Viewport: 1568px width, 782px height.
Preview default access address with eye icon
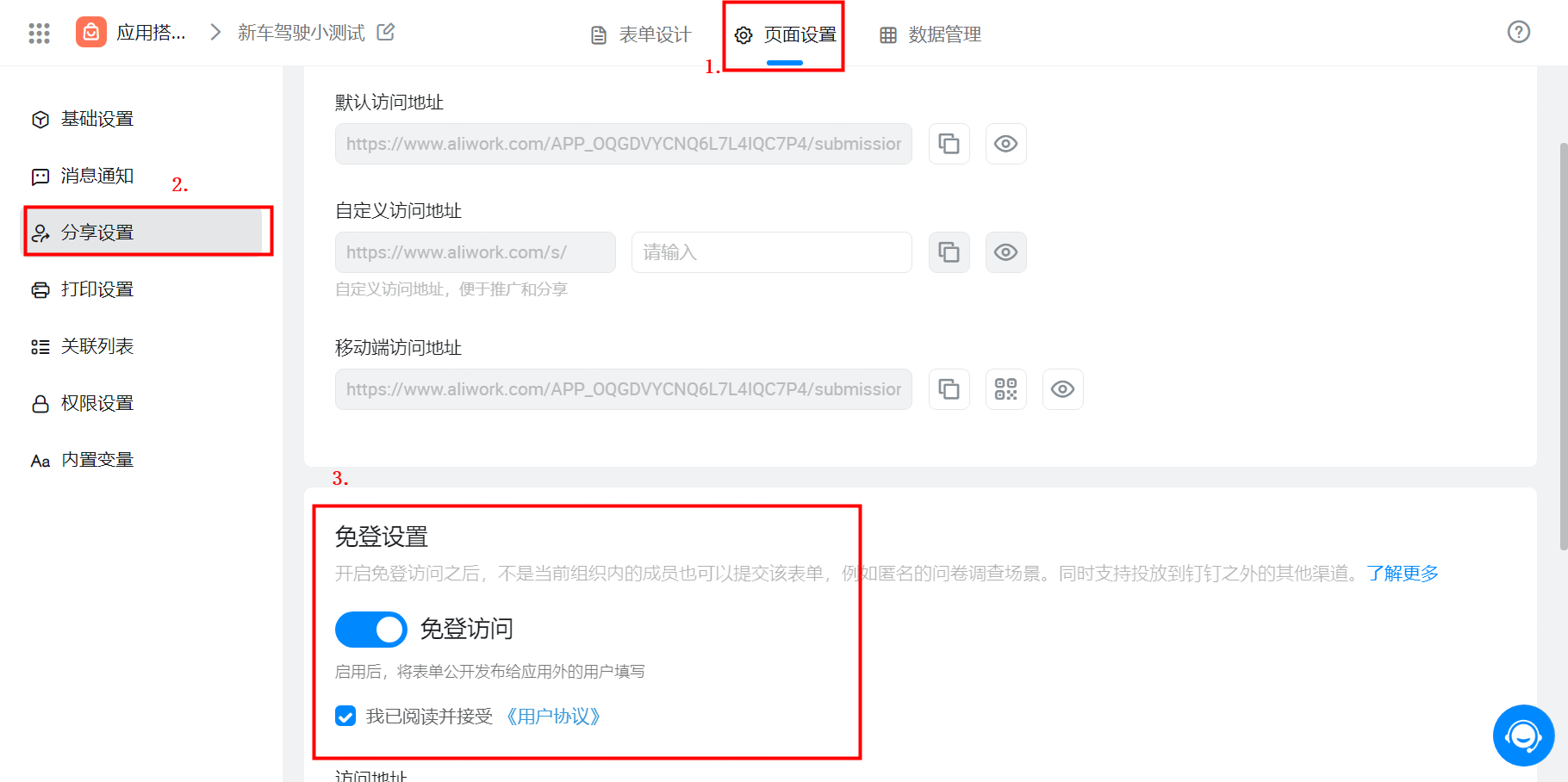click(x=1006, y=144)
